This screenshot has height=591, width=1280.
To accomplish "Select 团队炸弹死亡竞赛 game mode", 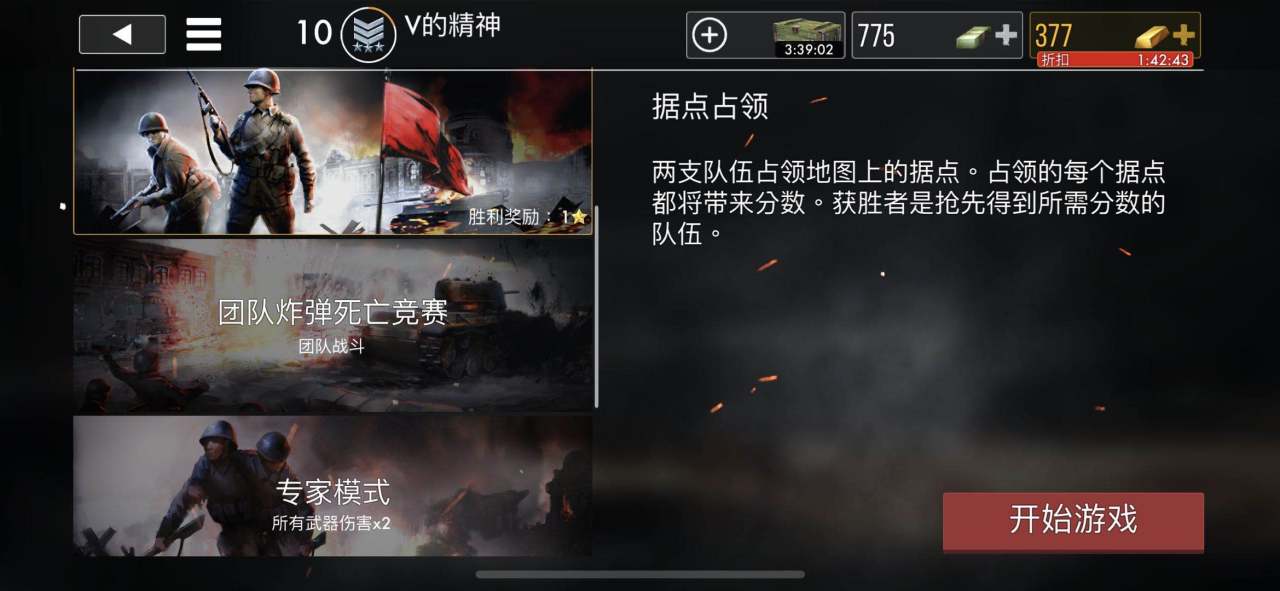I will click(333, 325).
